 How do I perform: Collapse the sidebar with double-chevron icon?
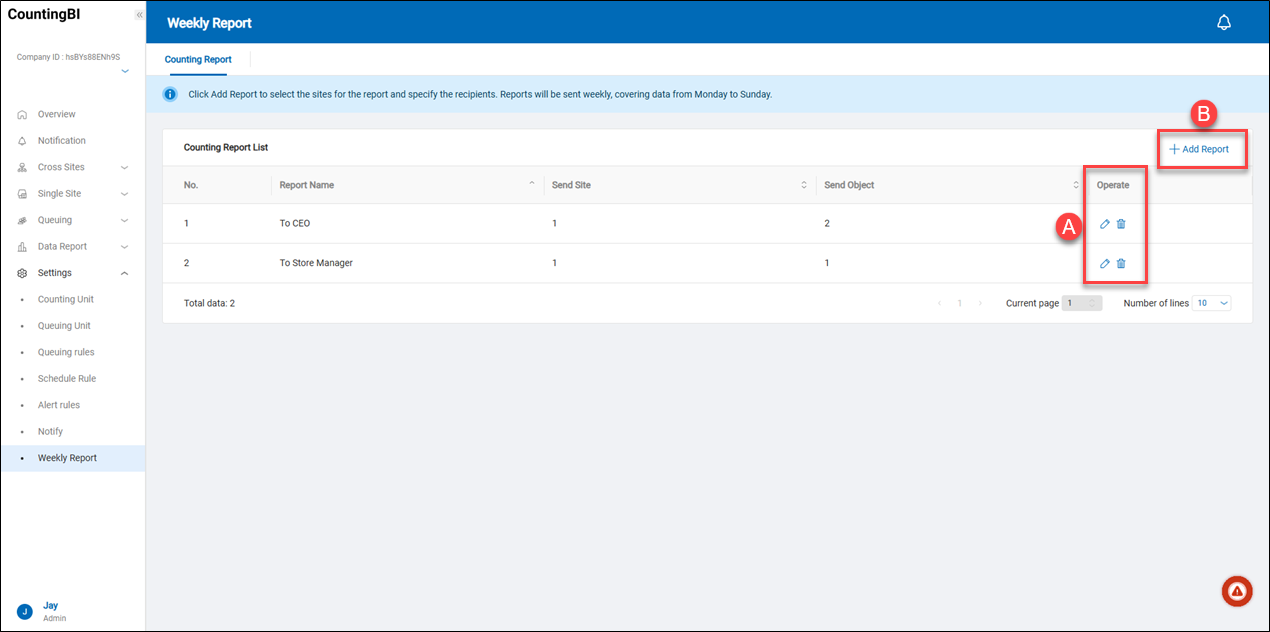(x=139, y=15)
